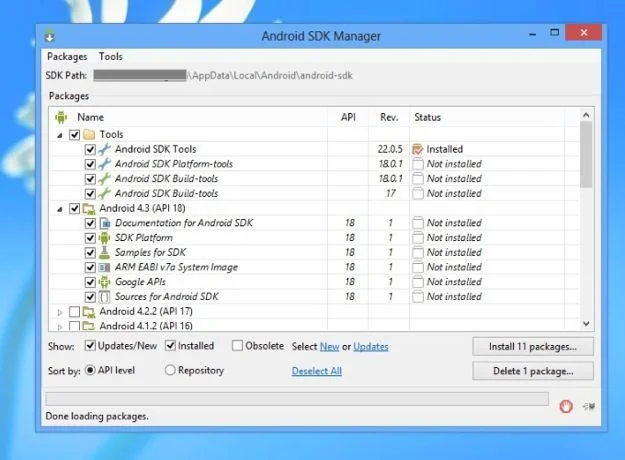The width and height of the screenshot is (625, 460).
Task: Click Install 11 packages button
Action: click(x=533, y=346)
